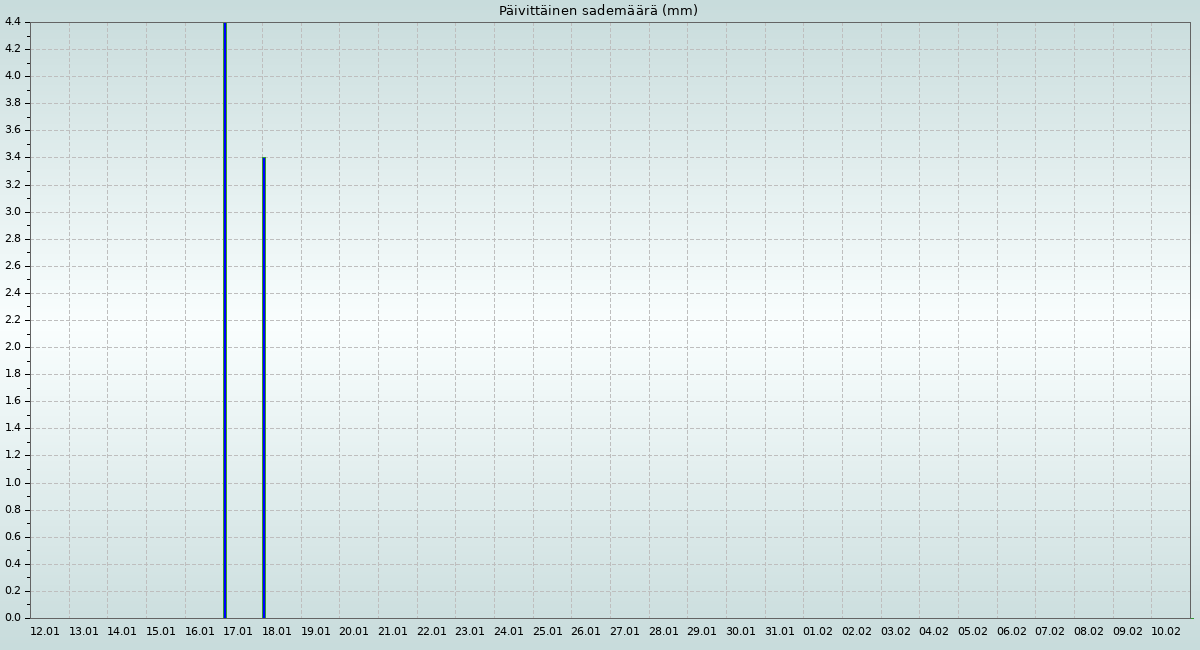Select the 1.0 y-axis value label
Image resolution: width=1200 pixels, height=650 pixels.
13,483
